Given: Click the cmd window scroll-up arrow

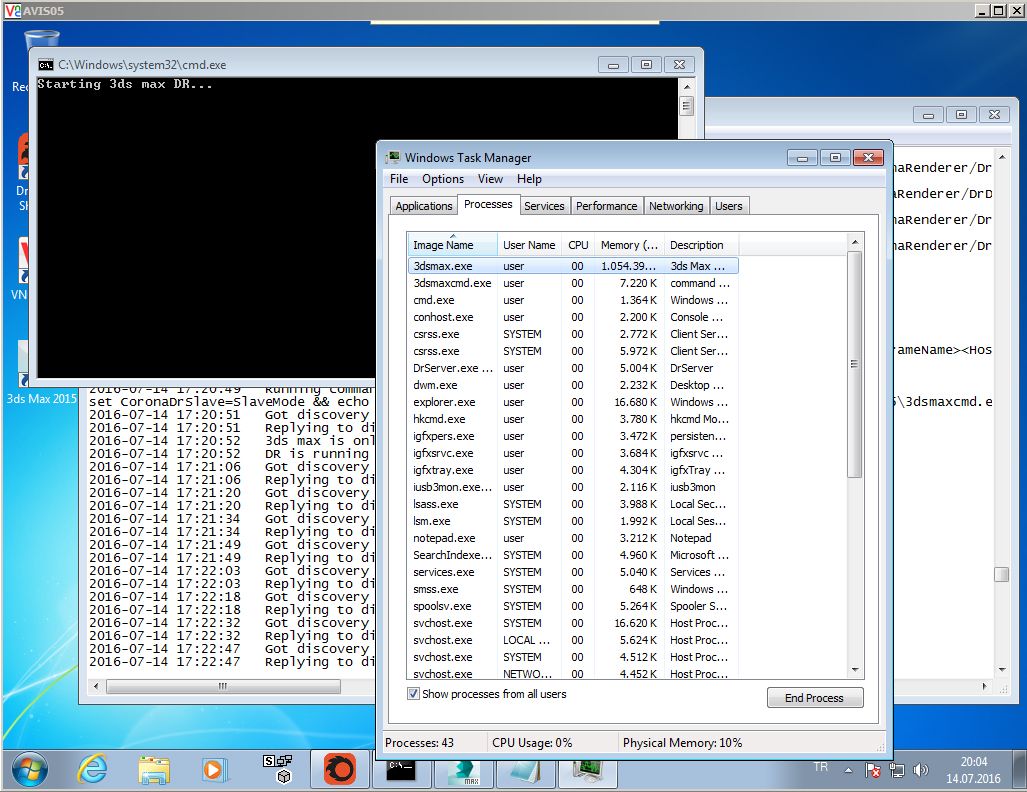Looking at the screenshot, I should click(686, 86).
